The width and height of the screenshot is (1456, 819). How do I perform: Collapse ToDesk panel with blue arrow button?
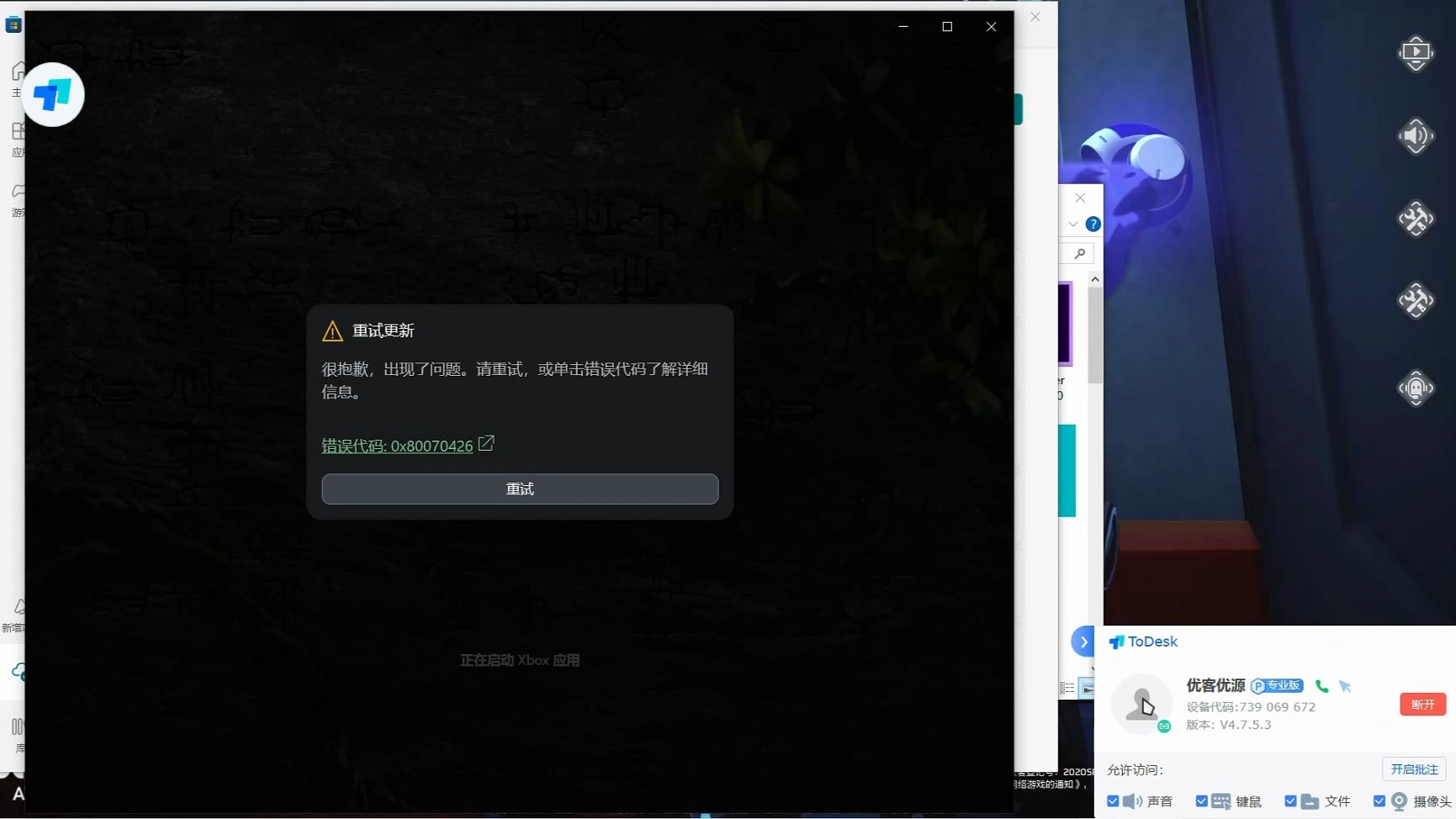coord(1083,642)
